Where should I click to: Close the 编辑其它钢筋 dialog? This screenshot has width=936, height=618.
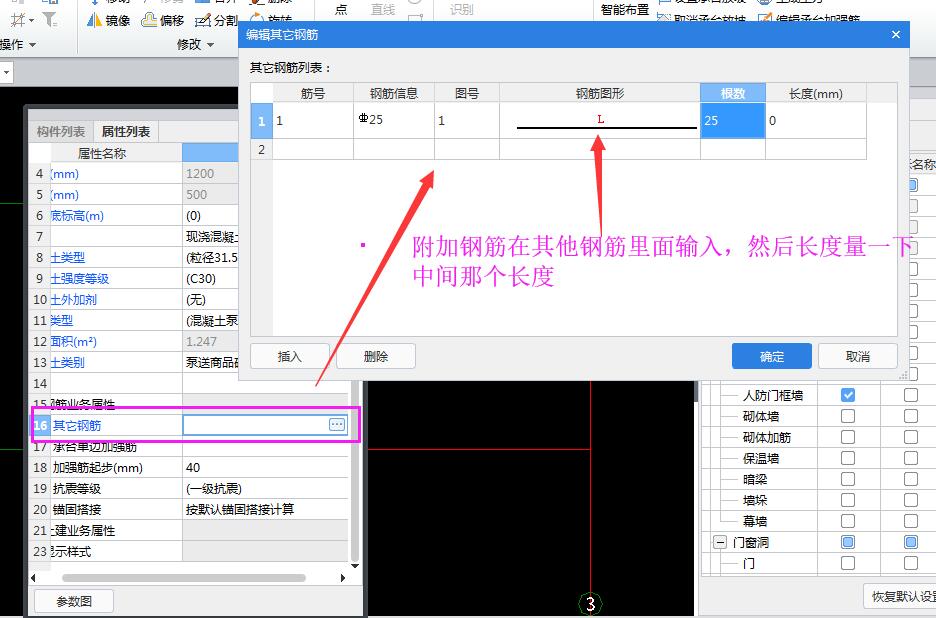click(x=895, y=35)
